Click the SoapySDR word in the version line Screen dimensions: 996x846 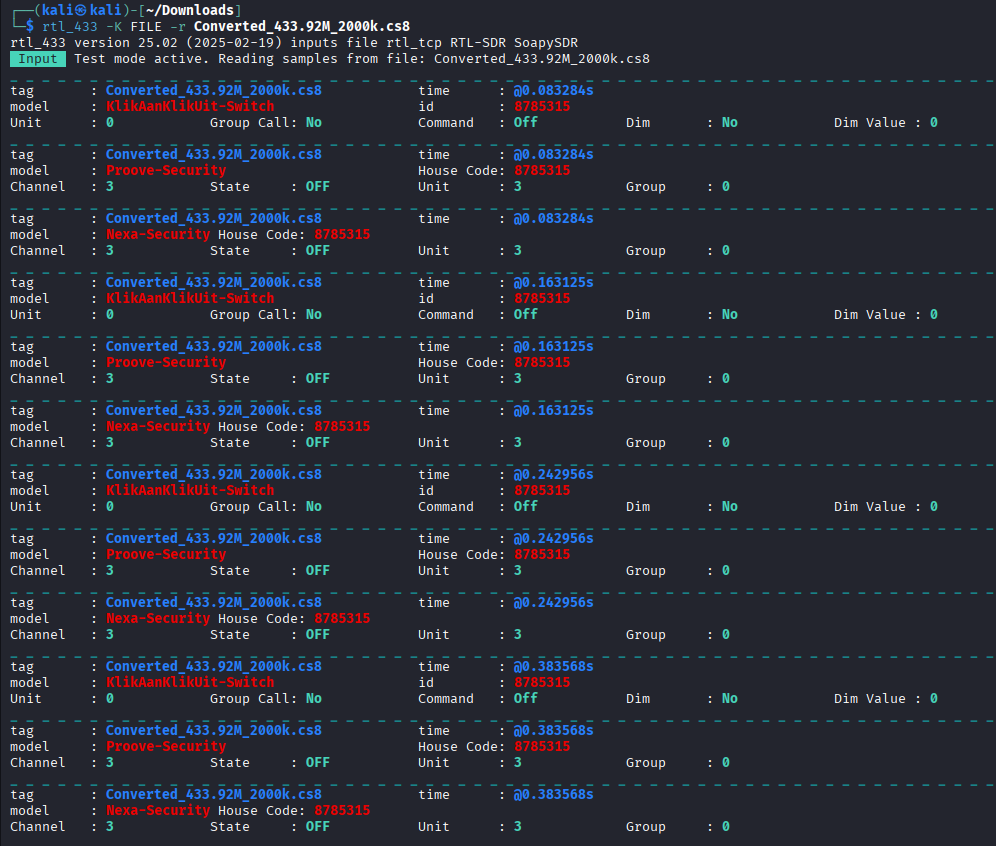(x=545, y=42)
